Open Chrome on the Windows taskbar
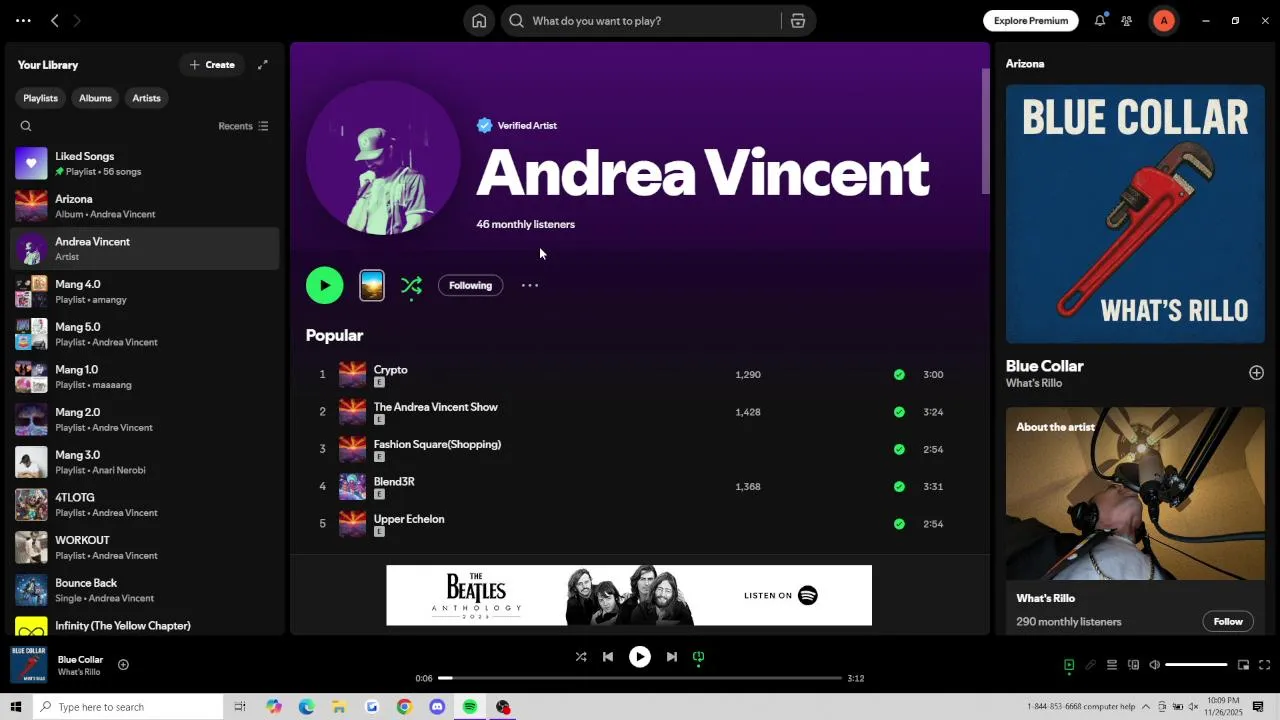The width and height of the screenshot is (1280, 720). click(x=404, y=707)
